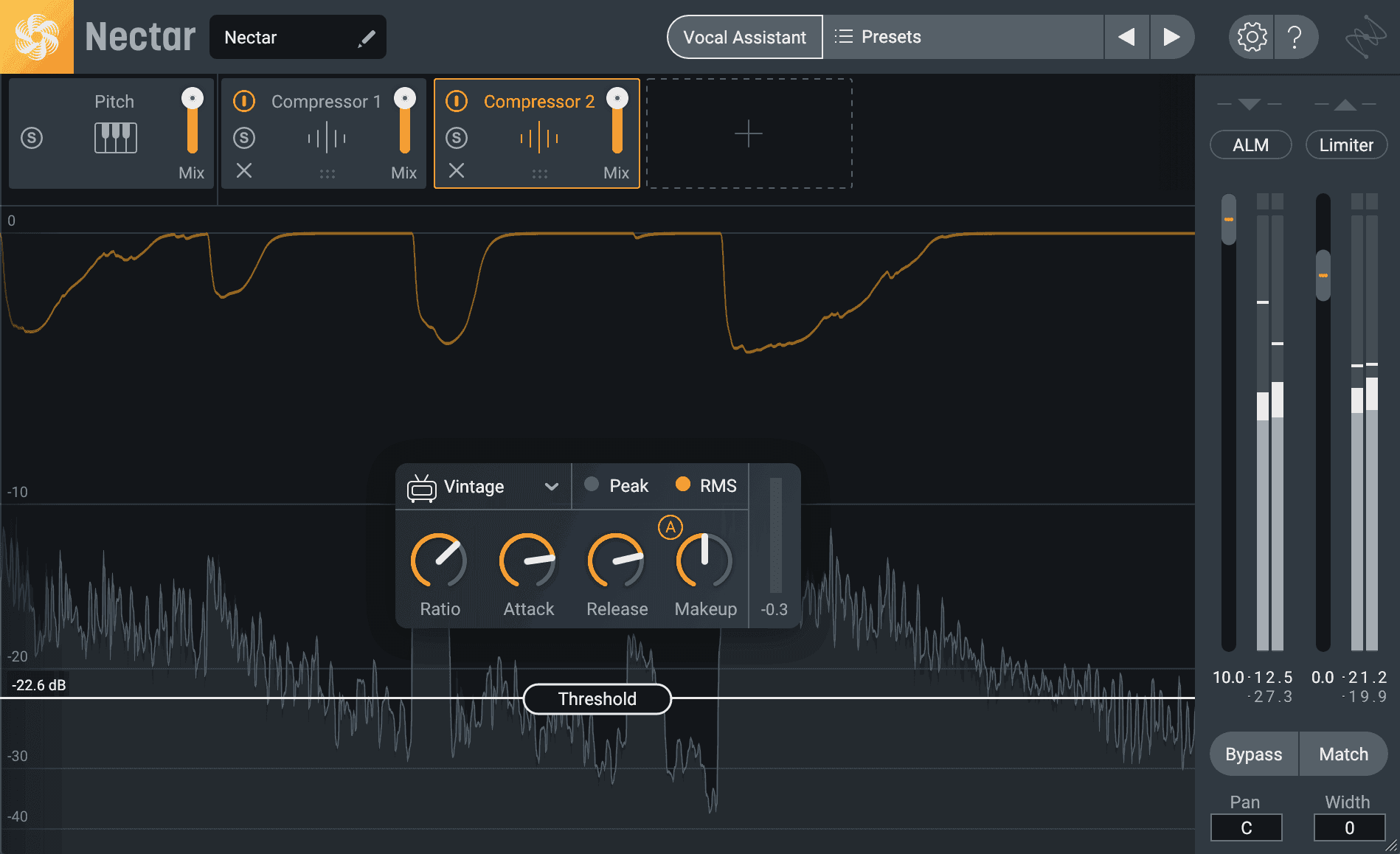The width and height of the screenshot is (1400, 854).
Task: Click Compressor 1 waveform icon
Action: point(327,138)
